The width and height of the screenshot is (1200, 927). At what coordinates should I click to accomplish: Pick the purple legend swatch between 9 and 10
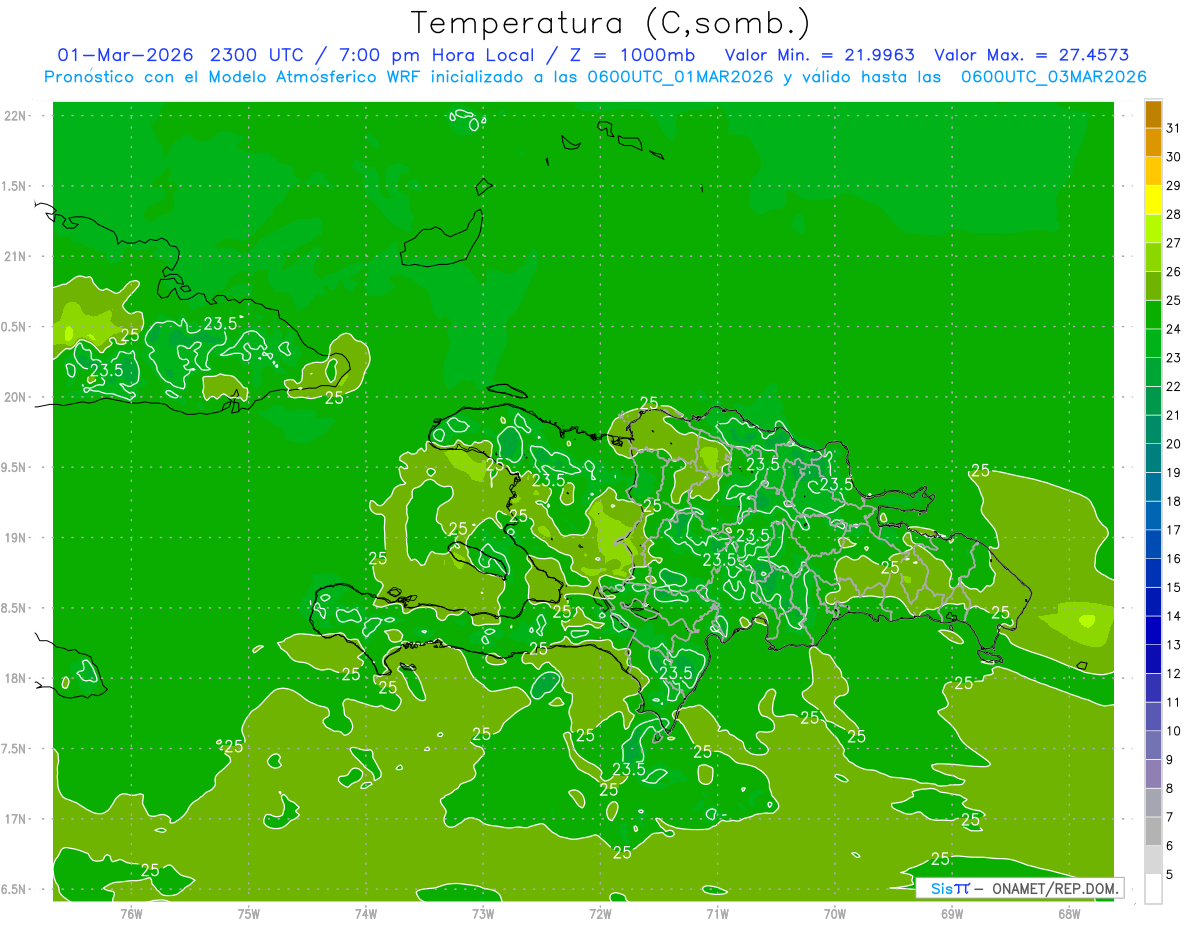pos(1153,746)
